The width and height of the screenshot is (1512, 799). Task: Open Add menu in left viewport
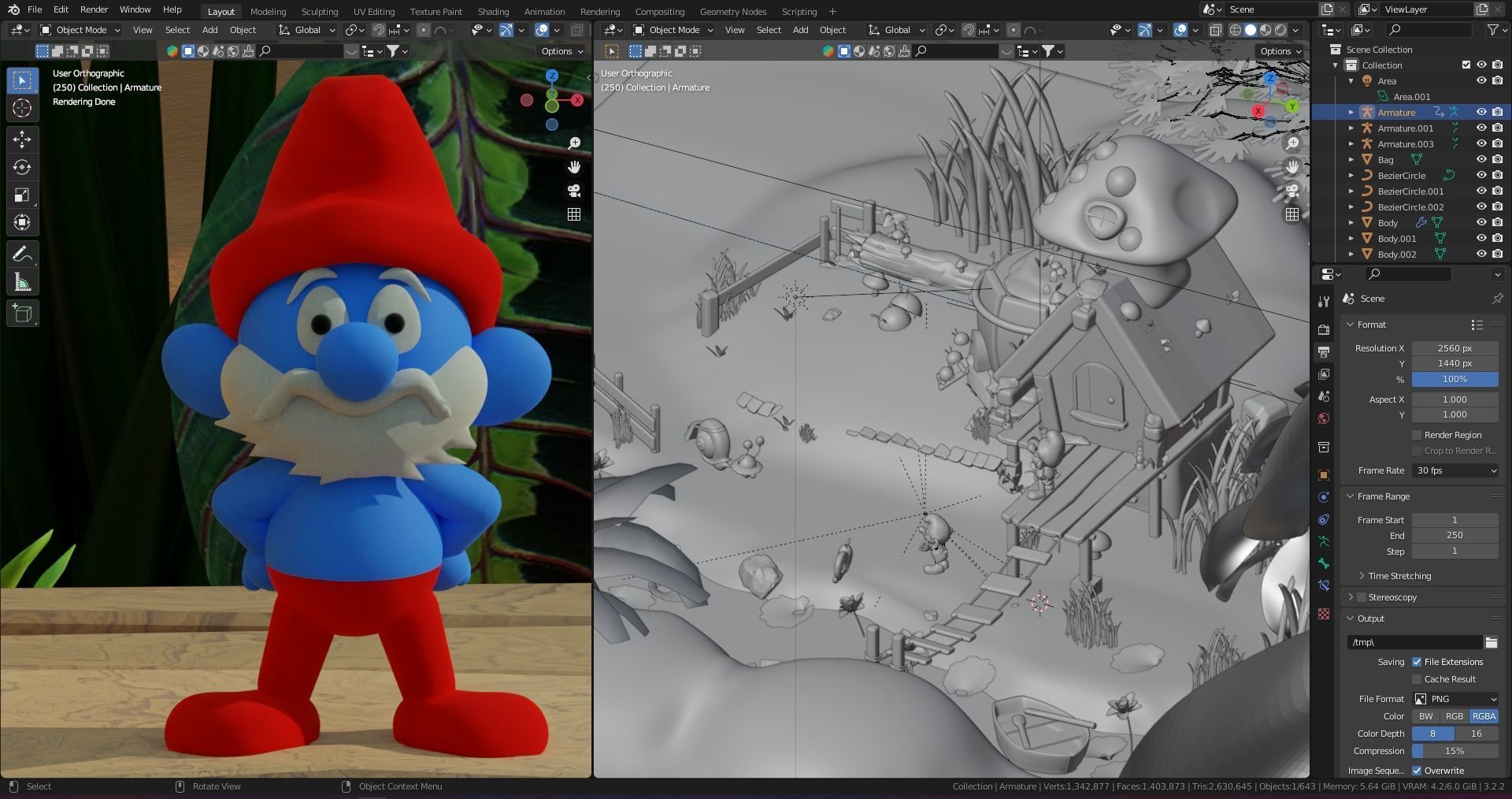[209, 30]
